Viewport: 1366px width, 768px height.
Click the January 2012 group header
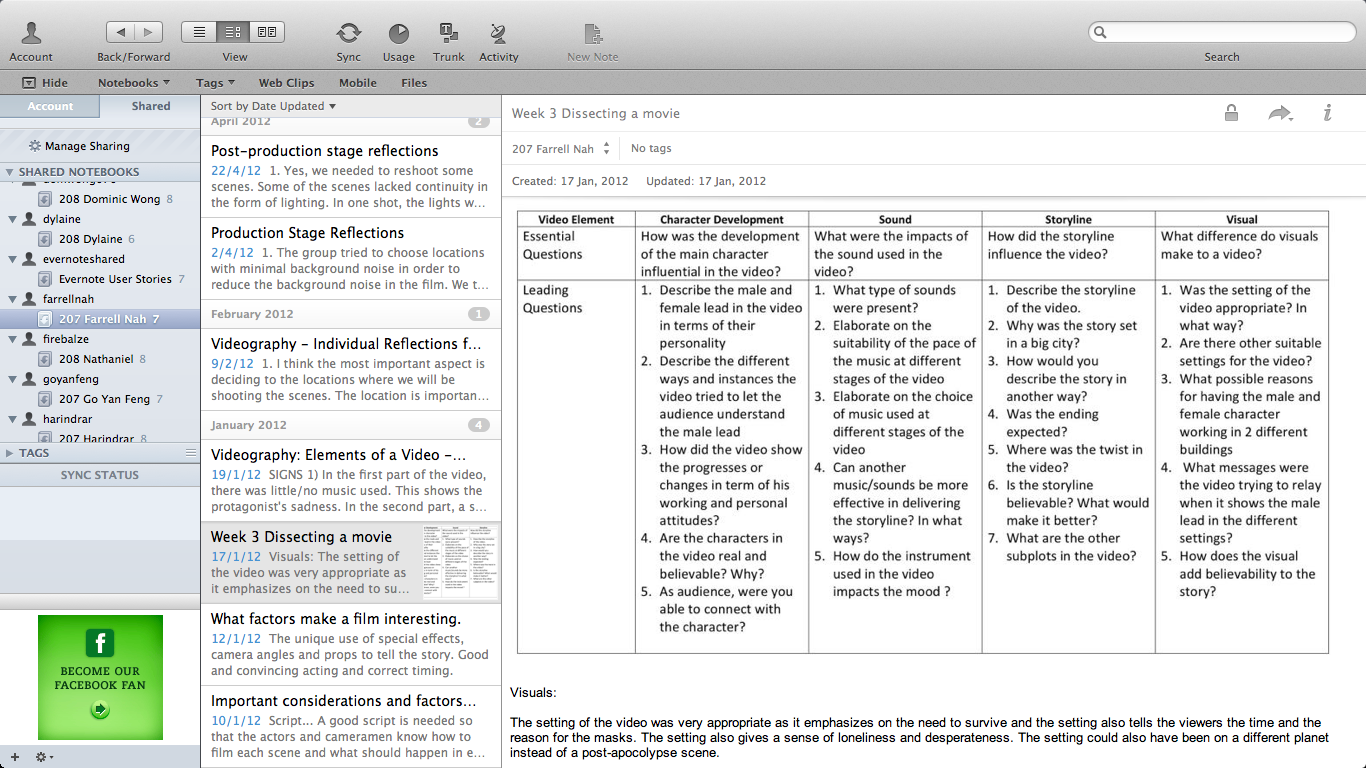[351, 425]
